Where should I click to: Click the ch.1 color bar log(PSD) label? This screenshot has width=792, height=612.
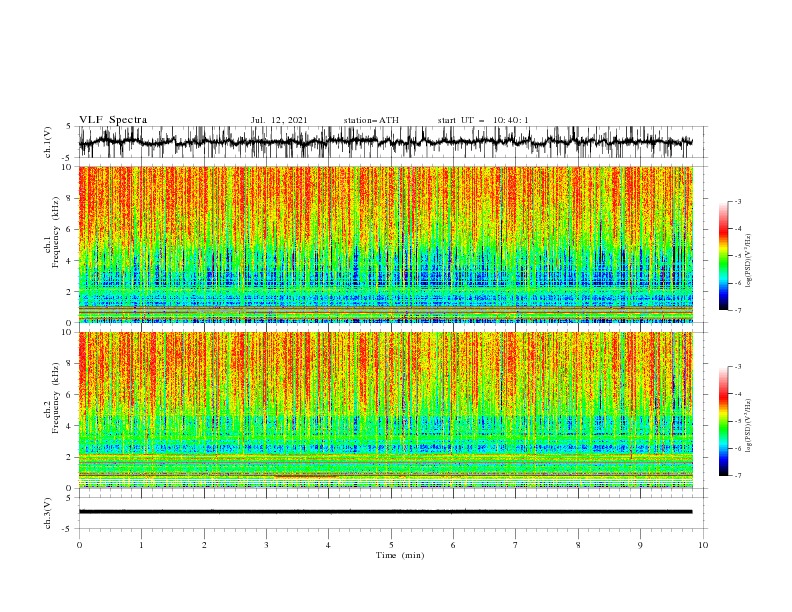pos(748,261)
